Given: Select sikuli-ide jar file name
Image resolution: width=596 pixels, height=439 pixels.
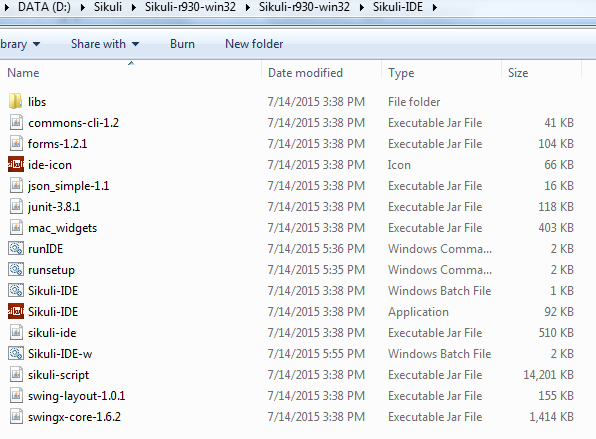Looking at the screenshot, I should coord(52,333).
